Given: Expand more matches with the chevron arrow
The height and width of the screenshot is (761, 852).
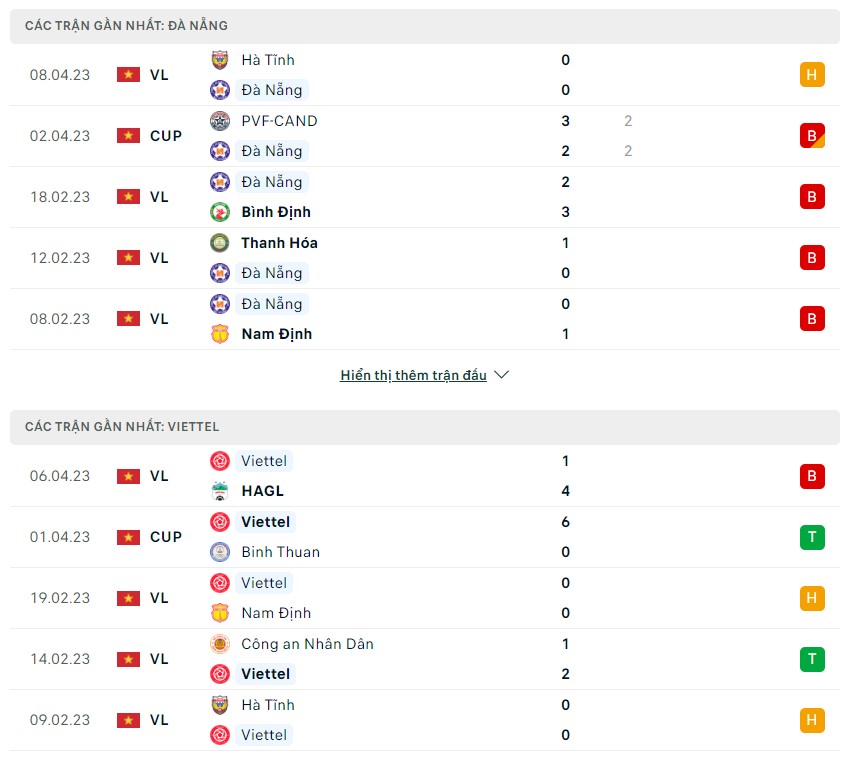Looking at the screenshot, I should (x=502, y=375).
